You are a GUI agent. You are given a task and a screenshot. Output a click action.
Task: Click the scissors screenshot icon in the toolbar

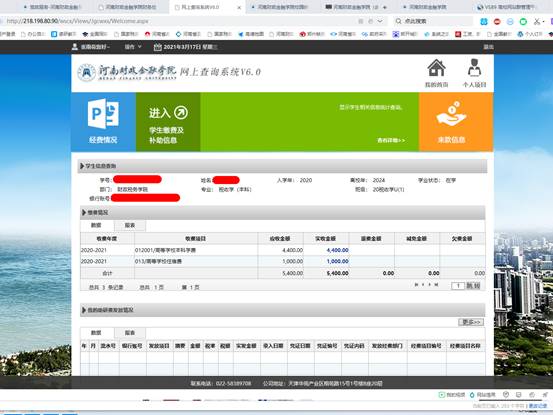(537, 22)
